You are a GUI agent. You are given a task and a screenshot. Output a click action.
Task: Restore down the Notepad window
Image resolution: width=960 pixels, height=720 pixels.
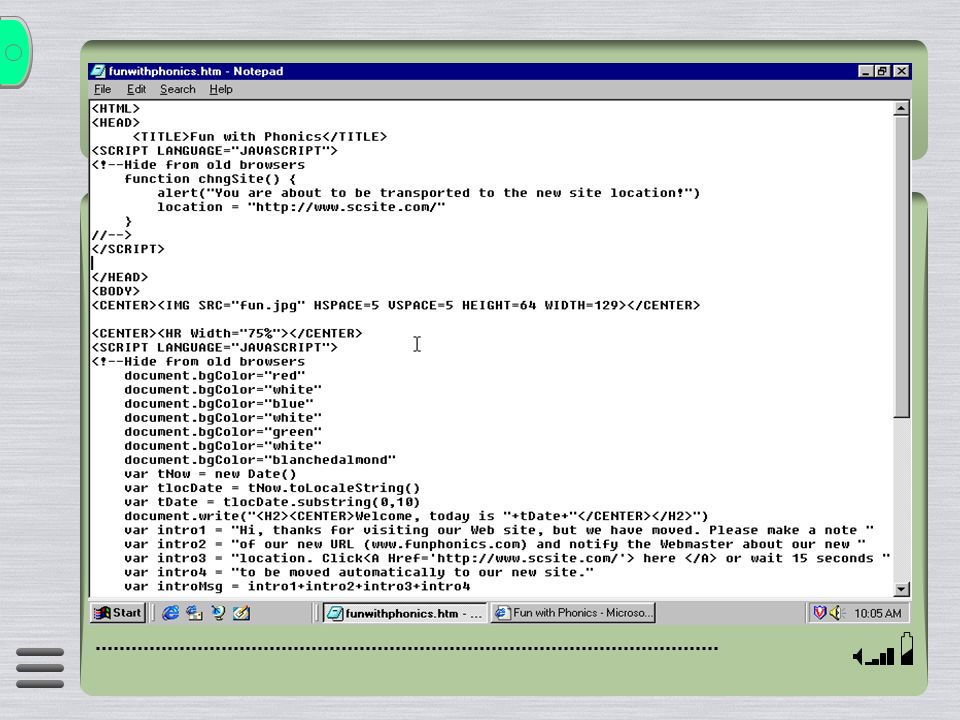pyautogui.click(x=882, y=71)
